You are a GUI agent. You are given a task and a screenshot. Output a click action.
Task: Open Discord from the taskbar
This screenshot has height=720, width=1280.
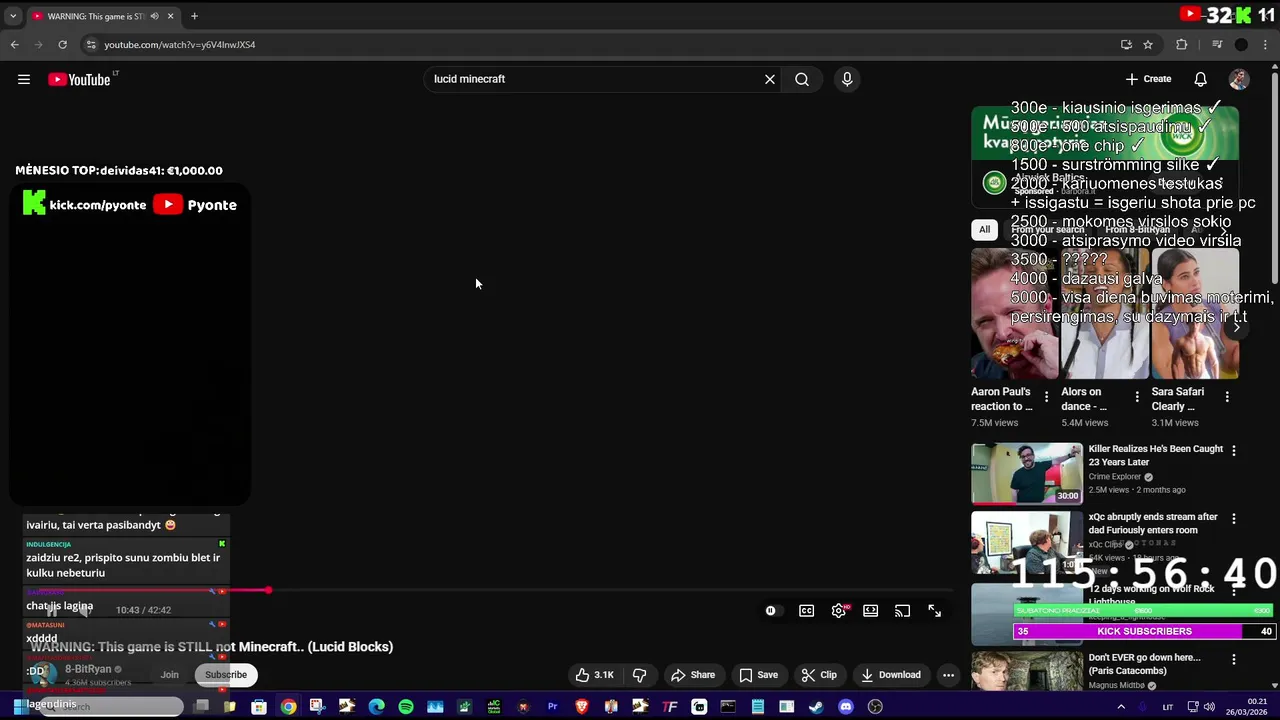pos(846,707)
